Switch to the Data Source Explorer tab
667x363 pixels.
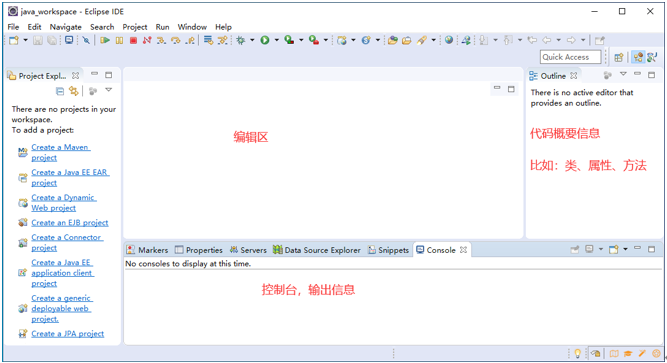pos(317,250)
